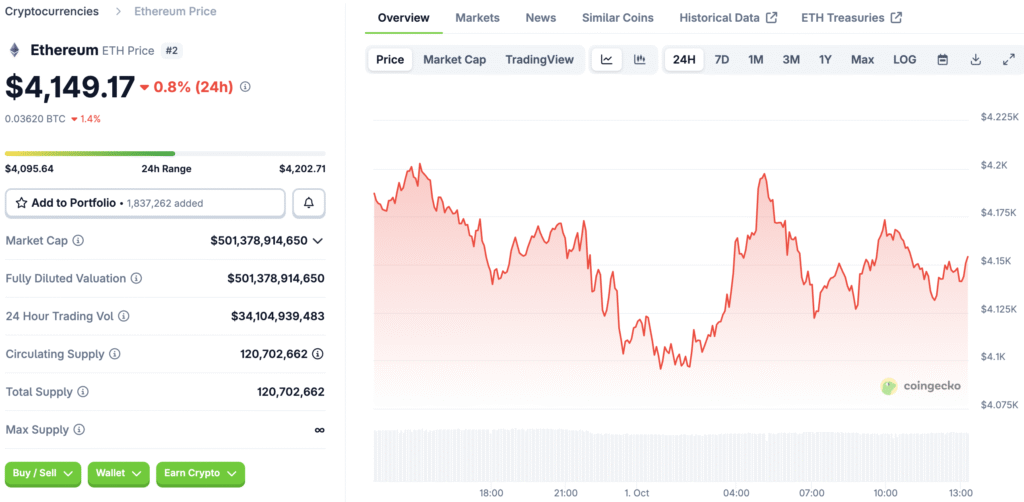1024x502 pixels.
Task: Select Market Cap chart mode
Action: [x=455, y=60]
